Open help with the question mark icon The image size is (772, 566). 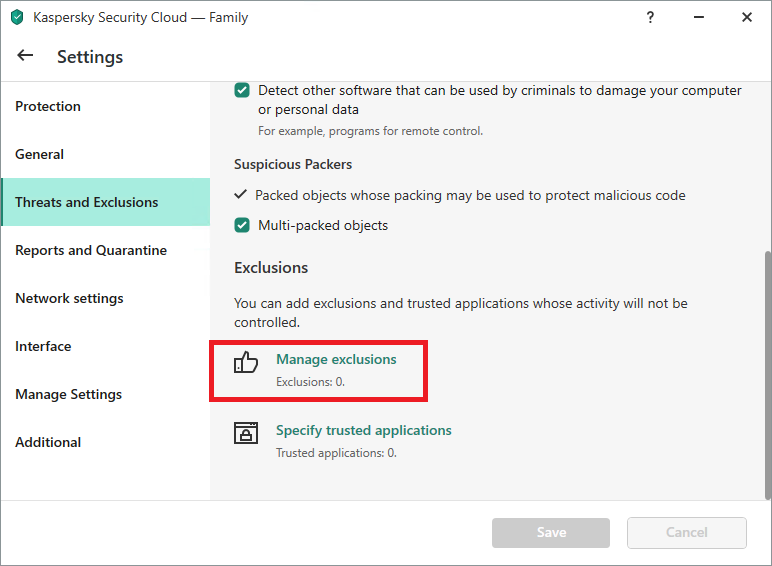pyautogui.click(x=650, y=17)
